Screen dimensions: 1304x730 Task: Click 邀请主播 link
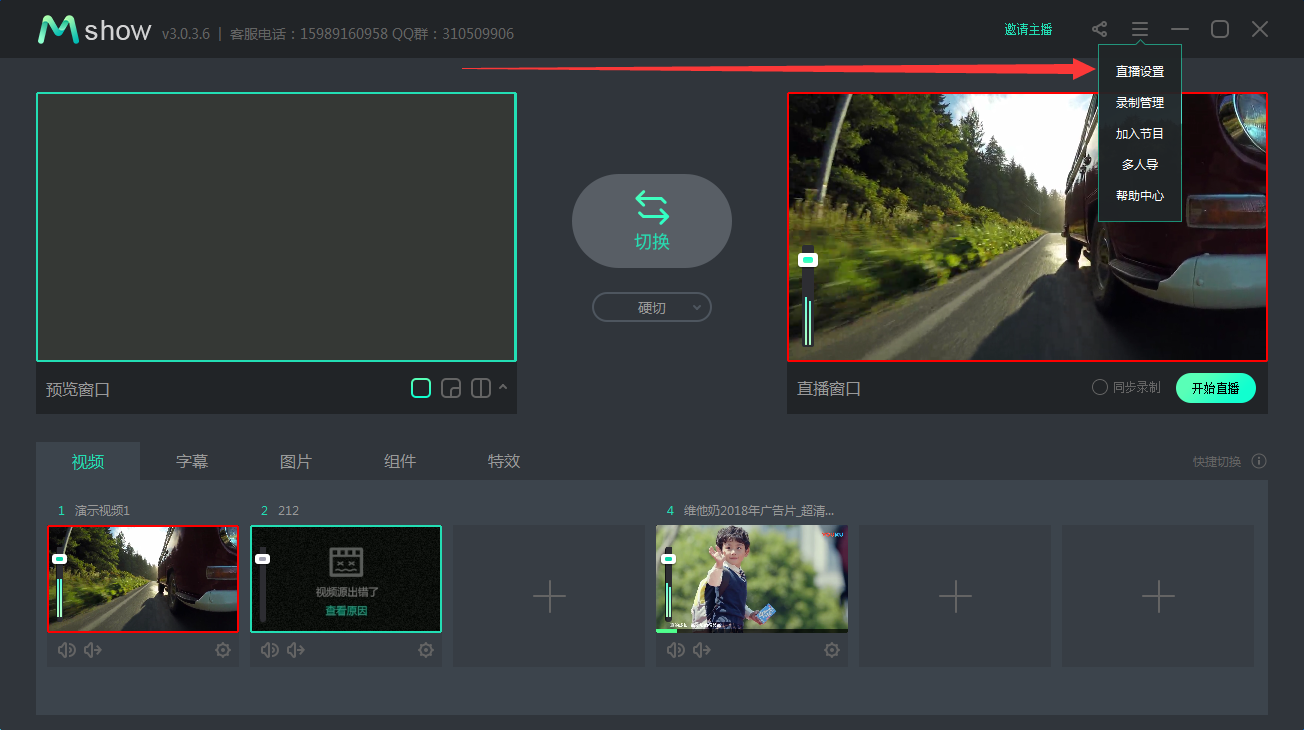[x=1028, y=30]
